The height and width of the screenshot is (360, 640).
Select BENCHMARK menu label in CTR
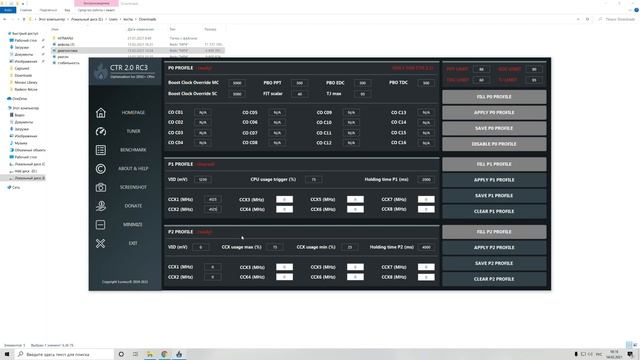point(133,150)
